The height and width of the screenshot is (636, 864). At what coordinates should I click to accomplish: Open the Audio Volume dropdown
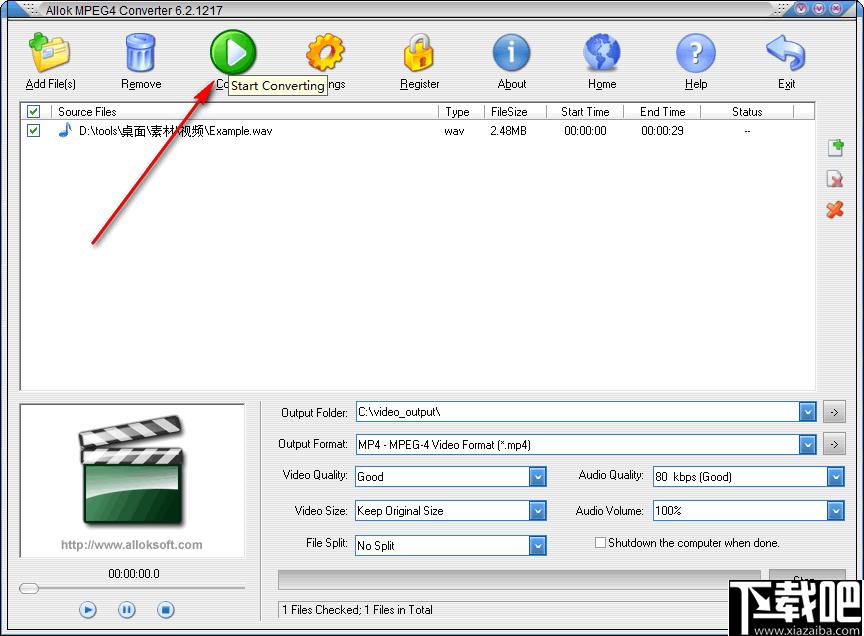pyautogui.click(x=835, y=510)
